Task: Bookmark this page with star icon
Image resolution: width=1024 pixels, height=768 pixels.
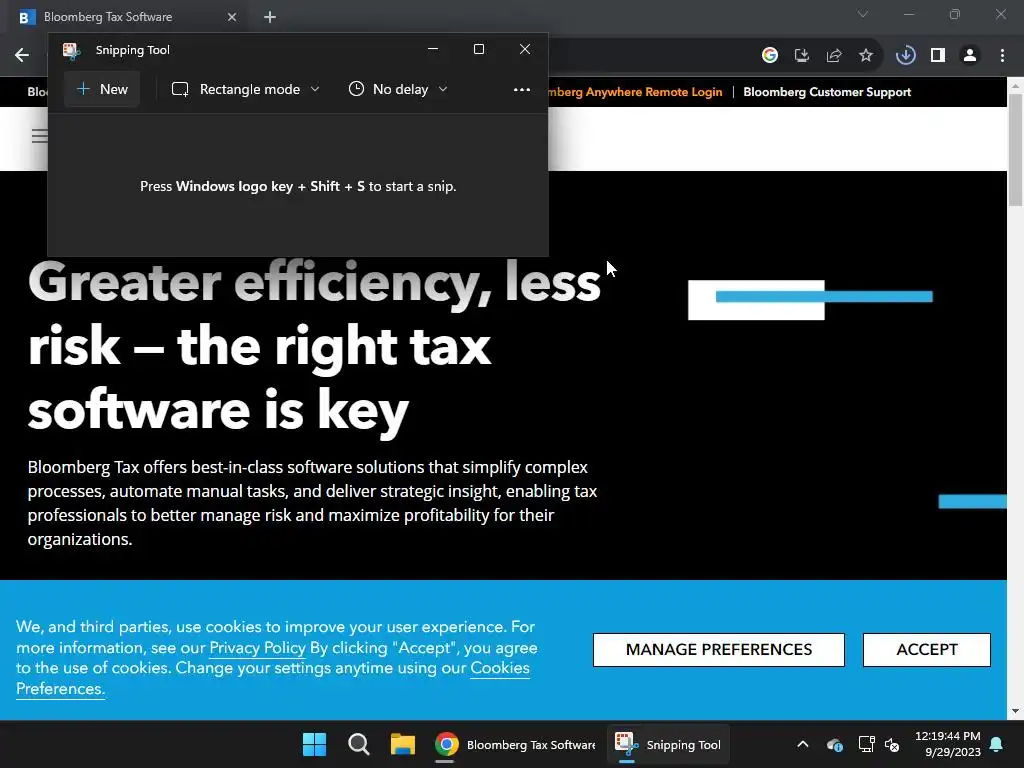Action: 866,56
